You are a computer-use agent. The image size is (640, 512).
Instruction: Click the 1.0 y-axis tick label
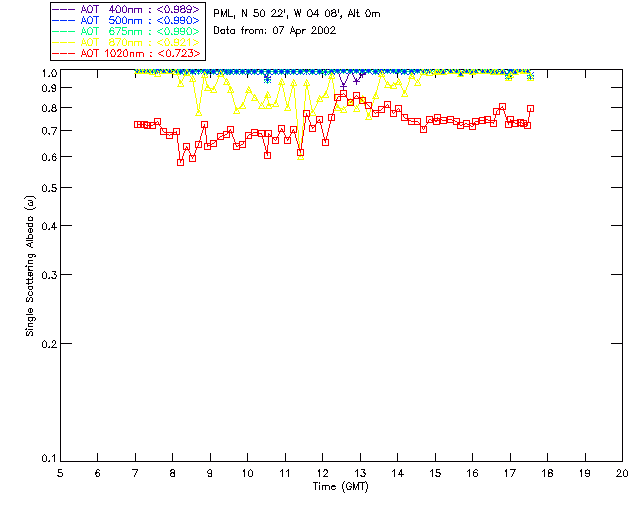pyautogui.click(x=49, y=73)
